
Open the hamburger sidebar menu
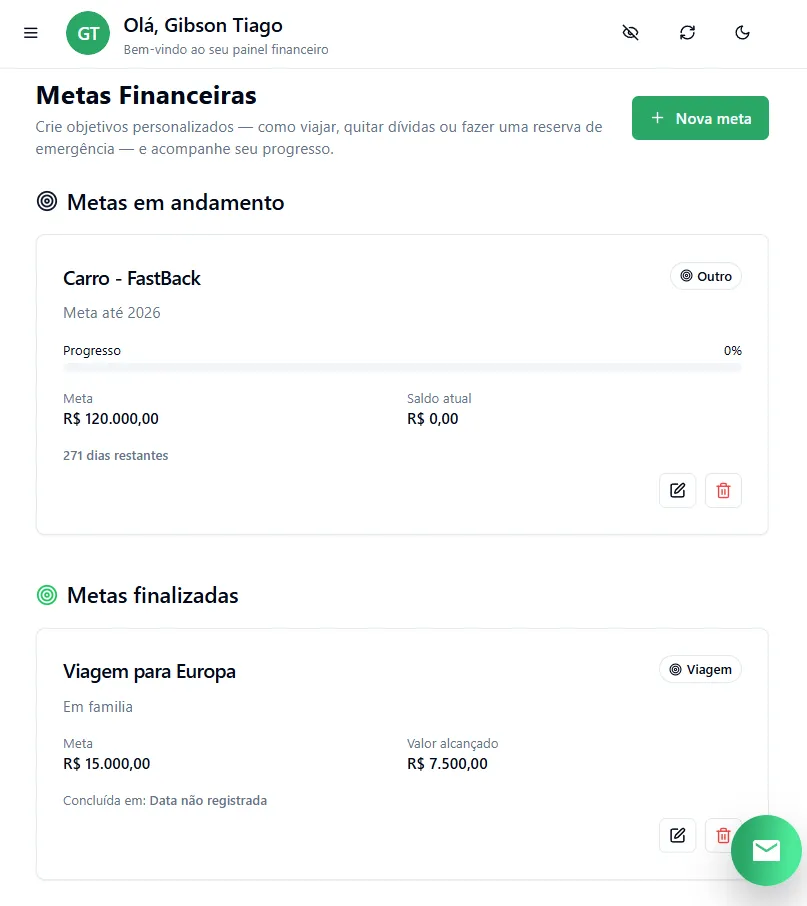[31, 33]
